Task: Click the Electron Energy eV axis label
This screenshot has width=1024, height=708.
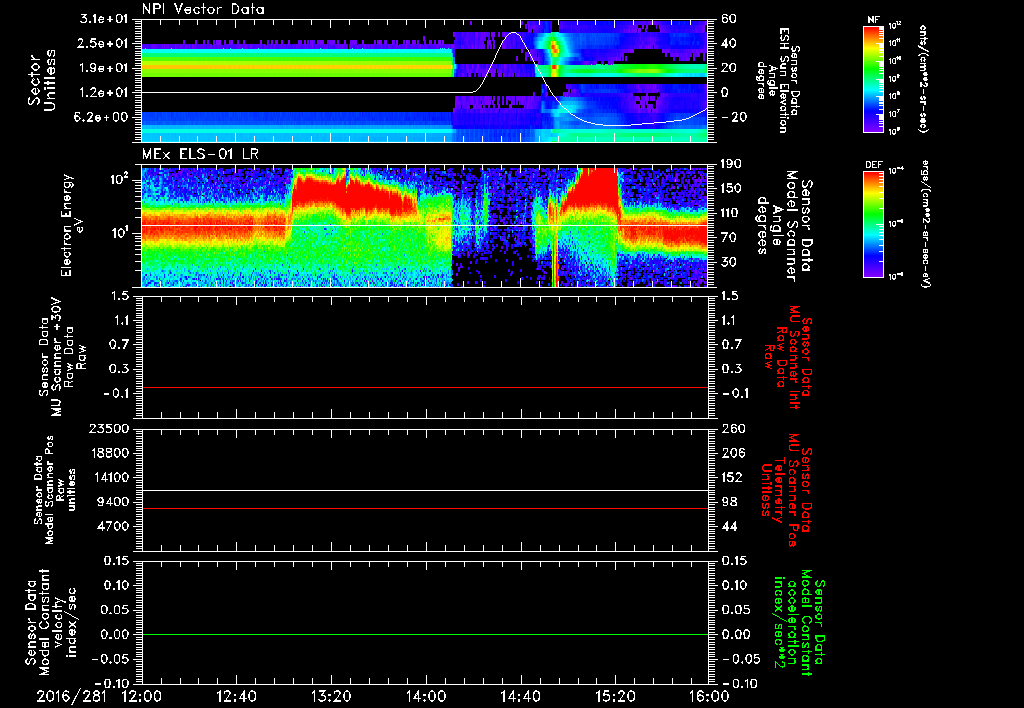Action: pyautogui.click(x=73, y=225)
